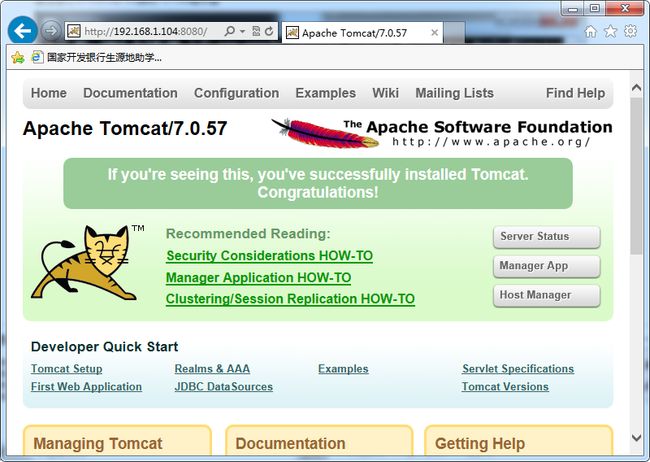Click the Documentation panel heading at bottom
This screenshot has height=462, width=650.
point(290,443)
